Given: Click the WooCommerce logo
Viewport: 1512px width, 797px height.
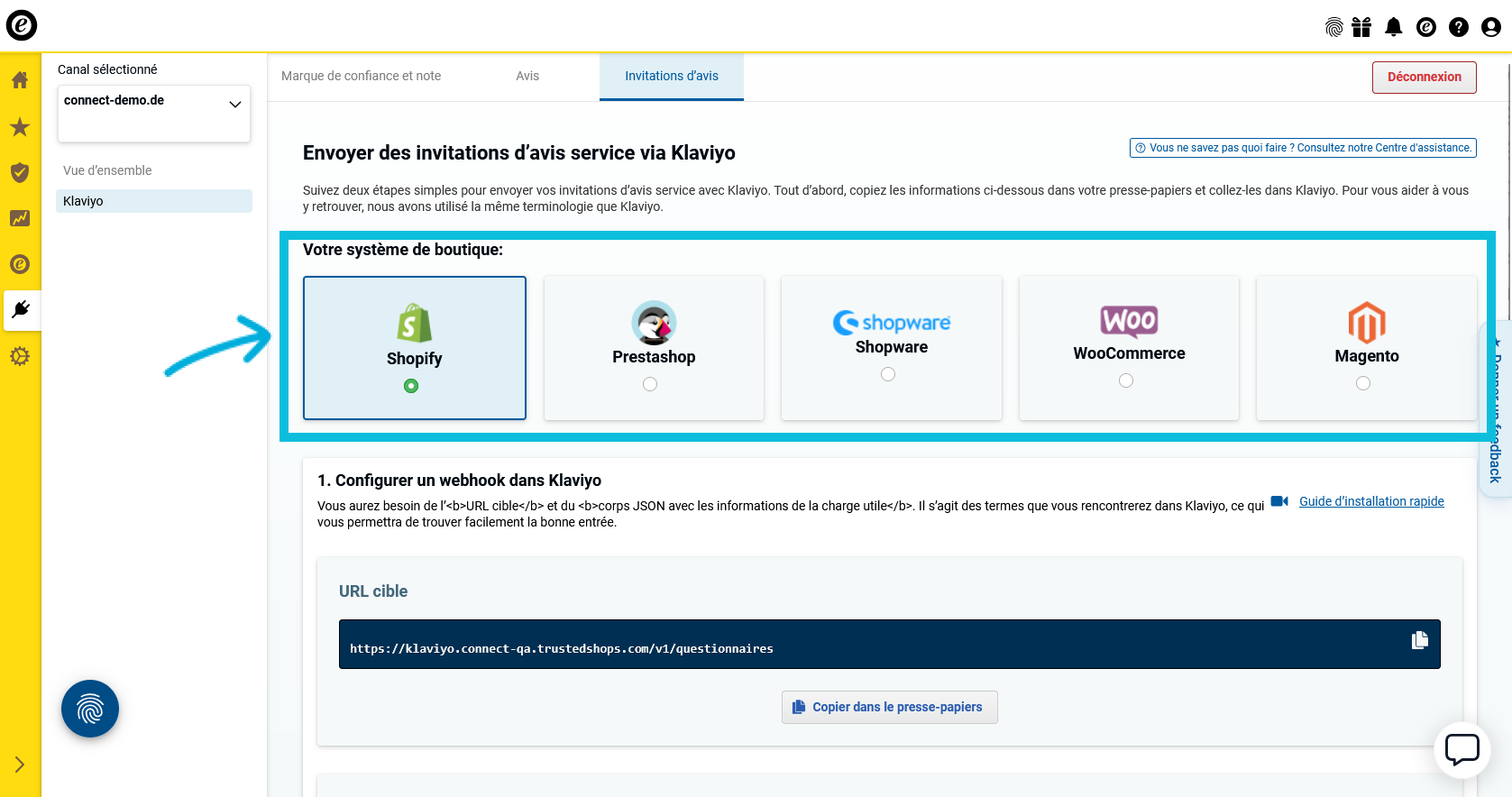Looking at the screenshot, I should point(1129,321).
